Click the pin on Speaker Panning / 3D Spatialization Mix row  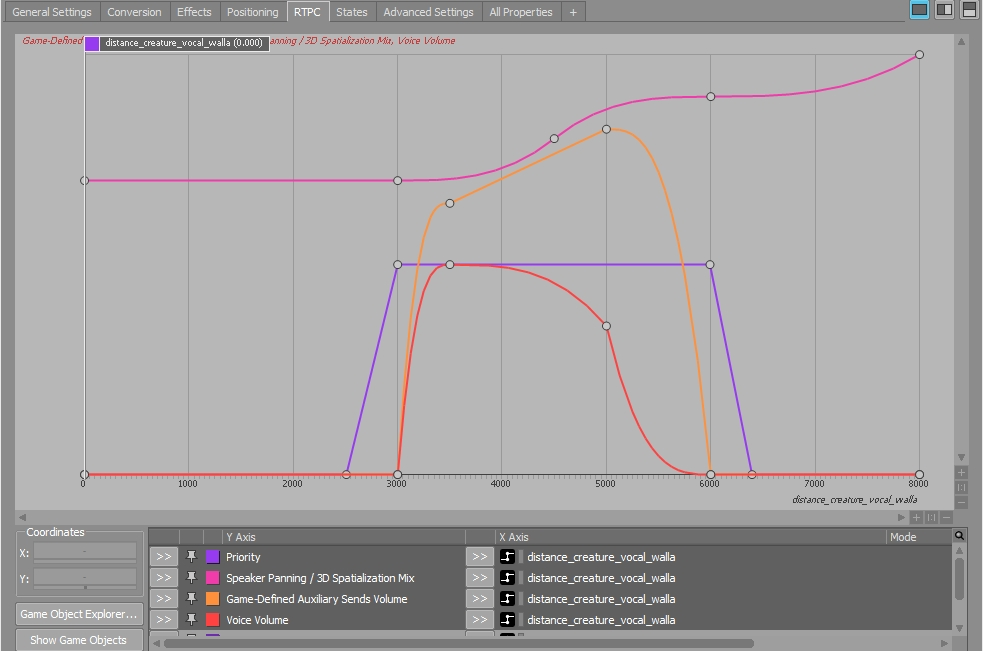[191, 578]
